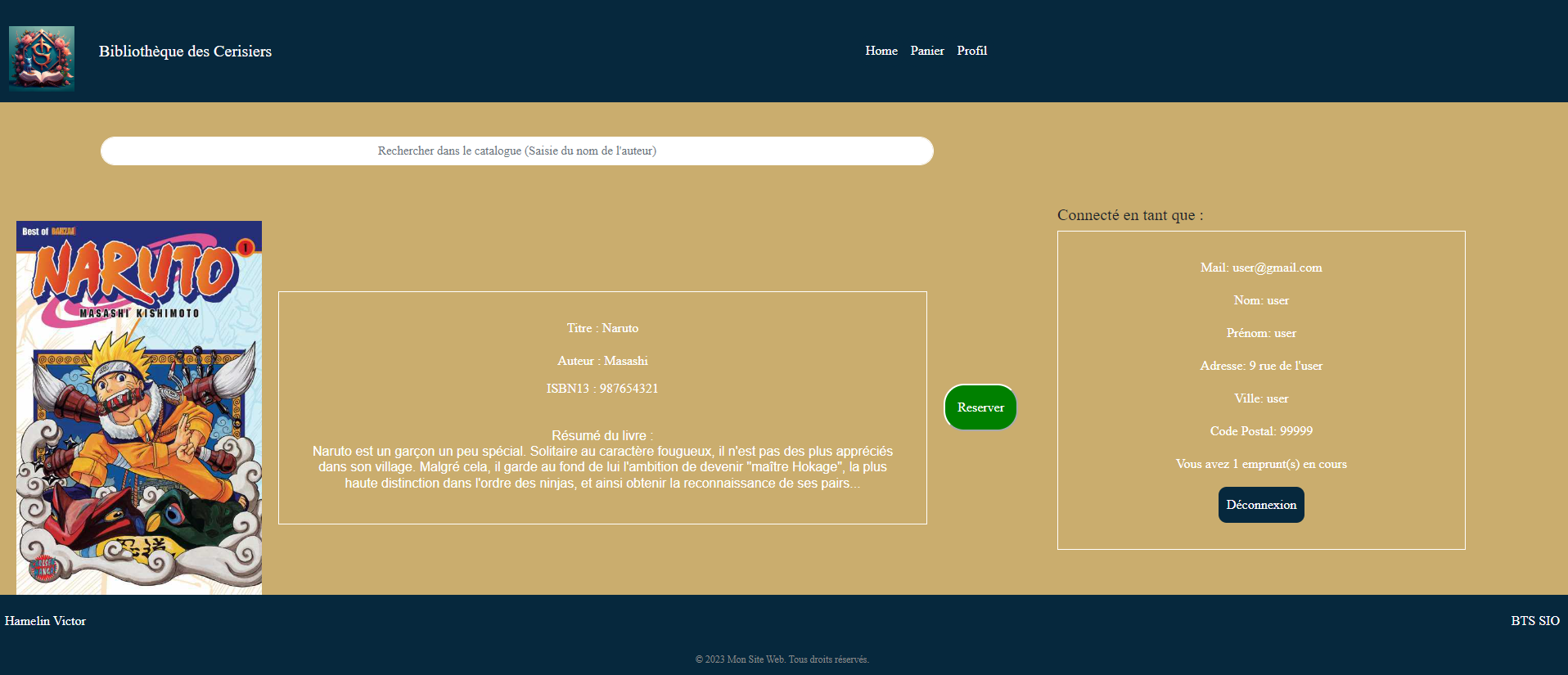Click the 2023 copyright notice
The height and width of the screenshot is (675, 1568).
(782, 659)
